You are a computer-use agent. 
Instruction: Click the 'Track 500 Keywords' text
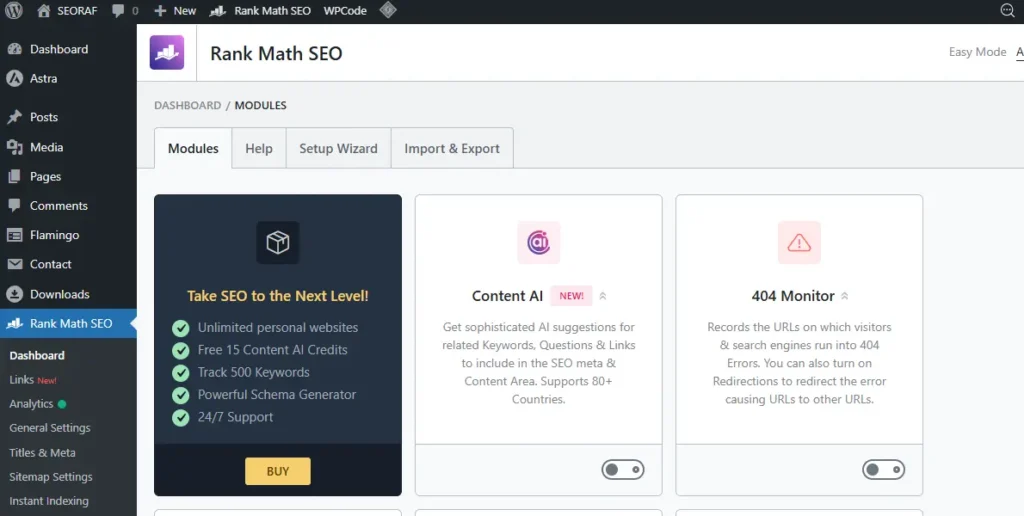click(x=253, y=372)
